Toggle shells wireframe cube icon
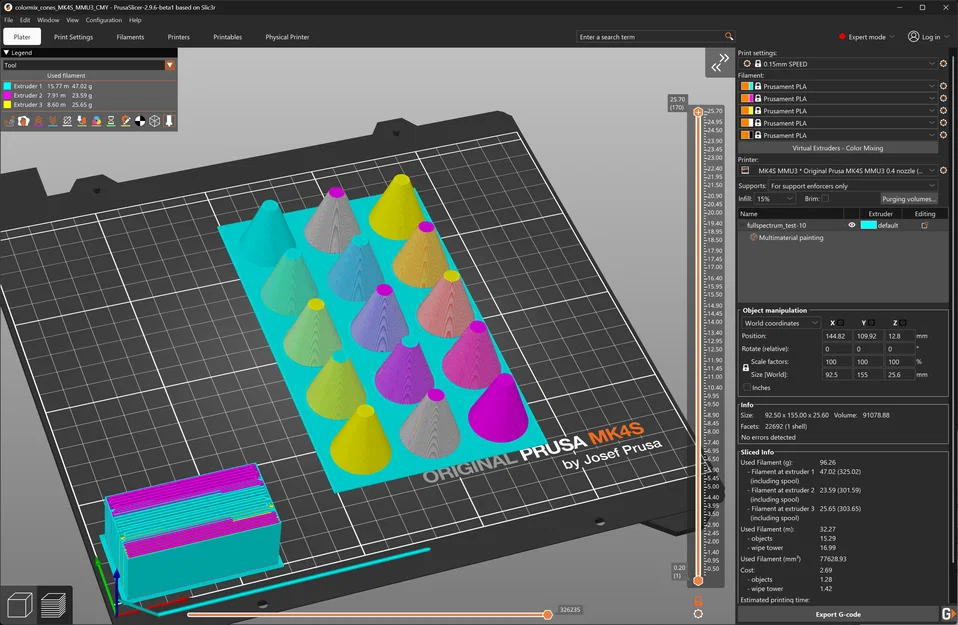Viewport: 958px width, 625px height. (x=155, y=121)
